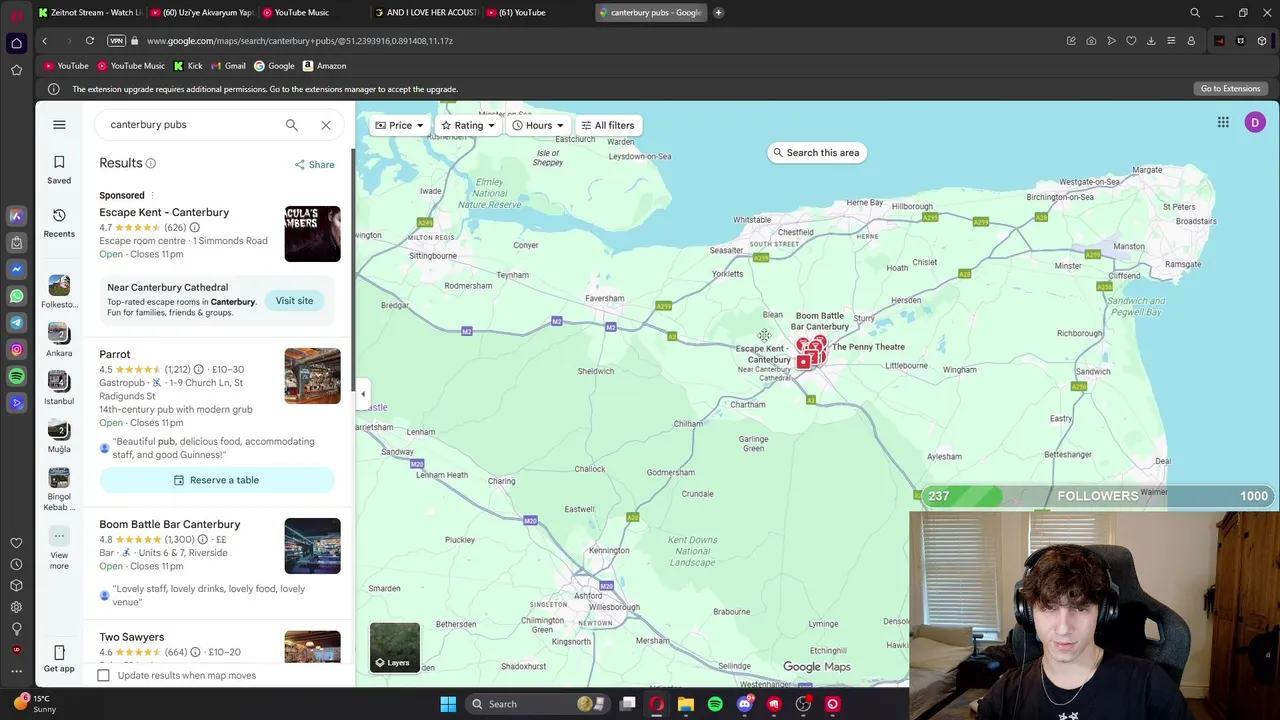Open Telegram in Opera sidebar
This screenshot has height=720, width=1280.
(17, 322)
